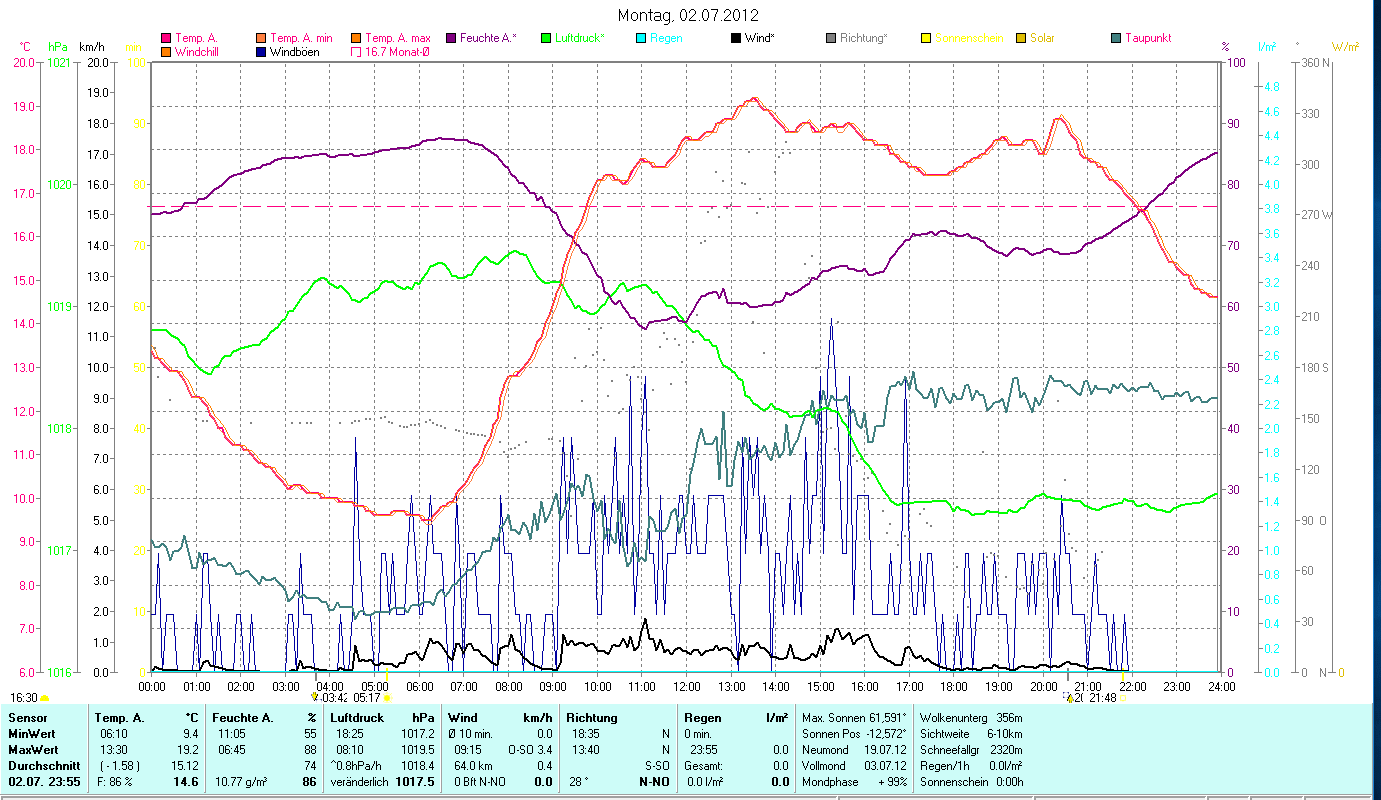
Task: Click the sunset icon beside 21:48
Action: click(x=1122, y=698)
